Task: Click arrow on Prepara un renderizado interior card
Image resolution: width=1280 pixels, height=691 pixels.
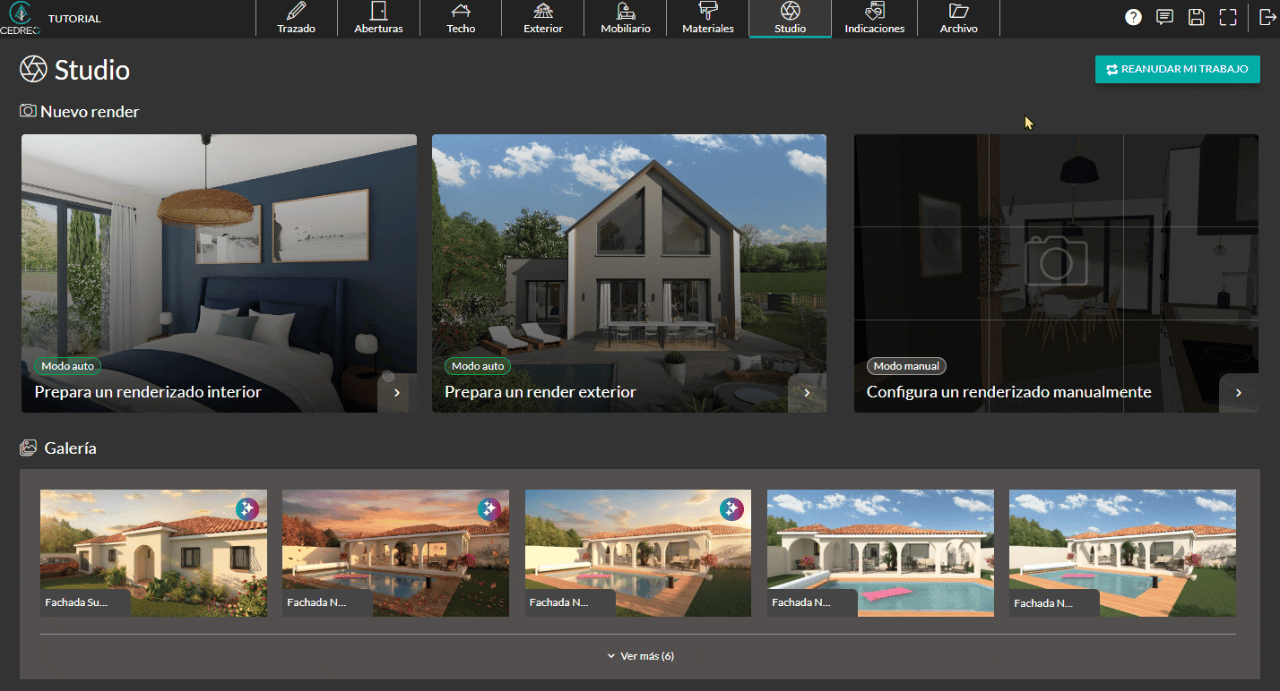Action: click(x=397, y=393)
